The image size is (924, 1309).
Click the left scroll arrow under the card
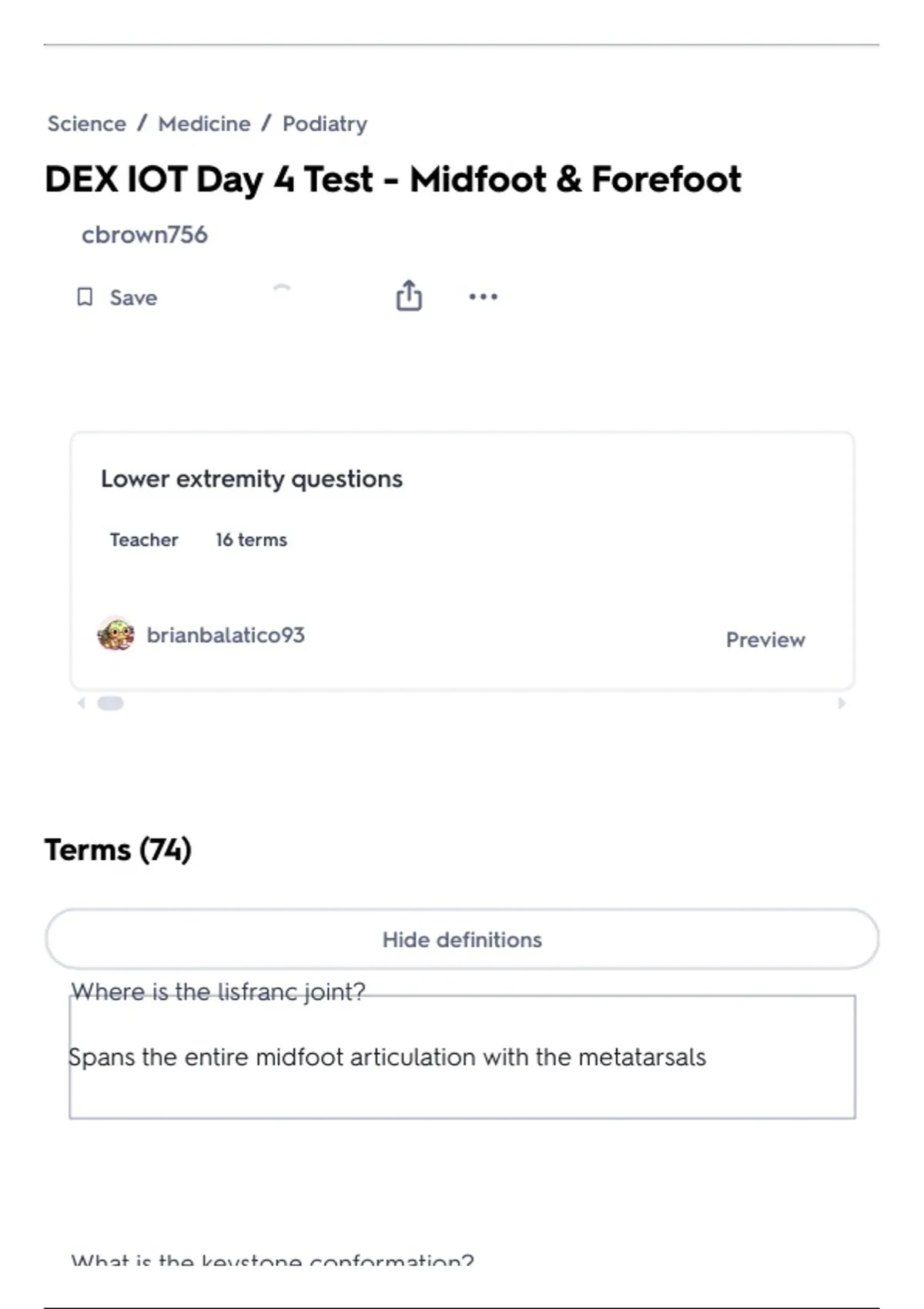coord(81,703)
